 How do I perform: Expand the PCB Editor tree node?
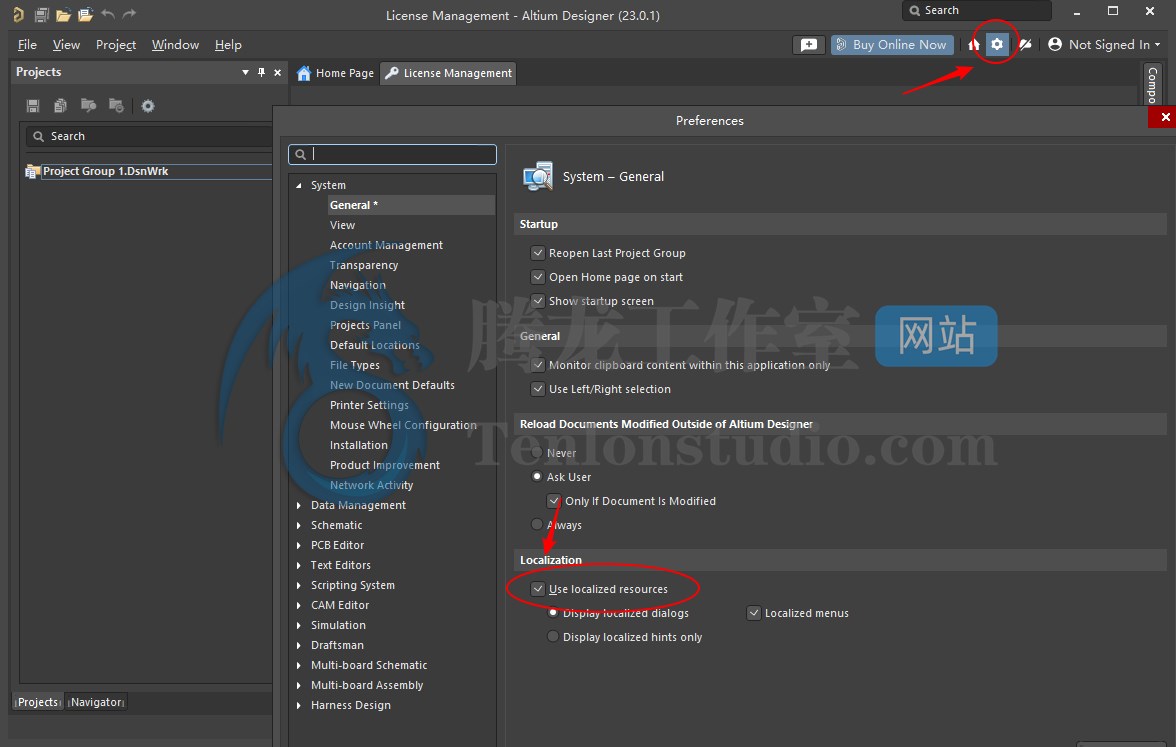[298, 545]
